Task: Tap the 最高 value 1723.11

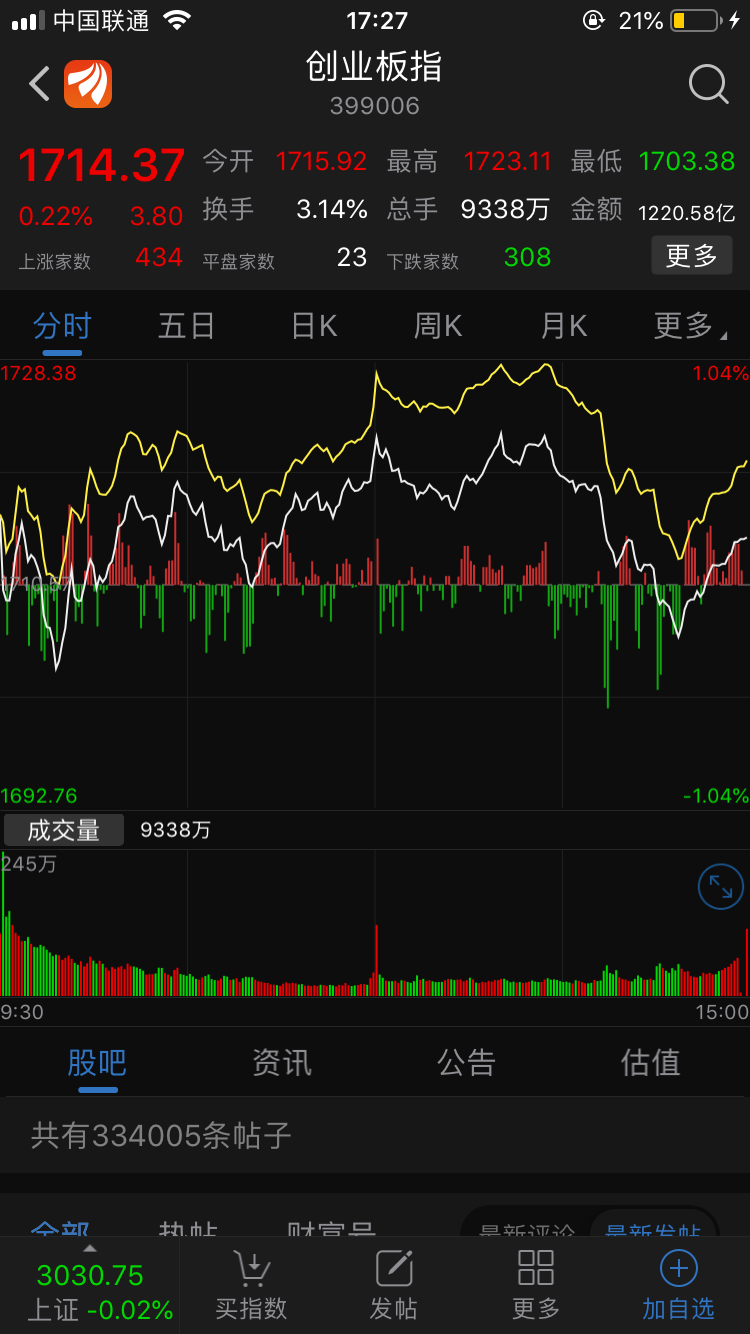Action: 507,161
